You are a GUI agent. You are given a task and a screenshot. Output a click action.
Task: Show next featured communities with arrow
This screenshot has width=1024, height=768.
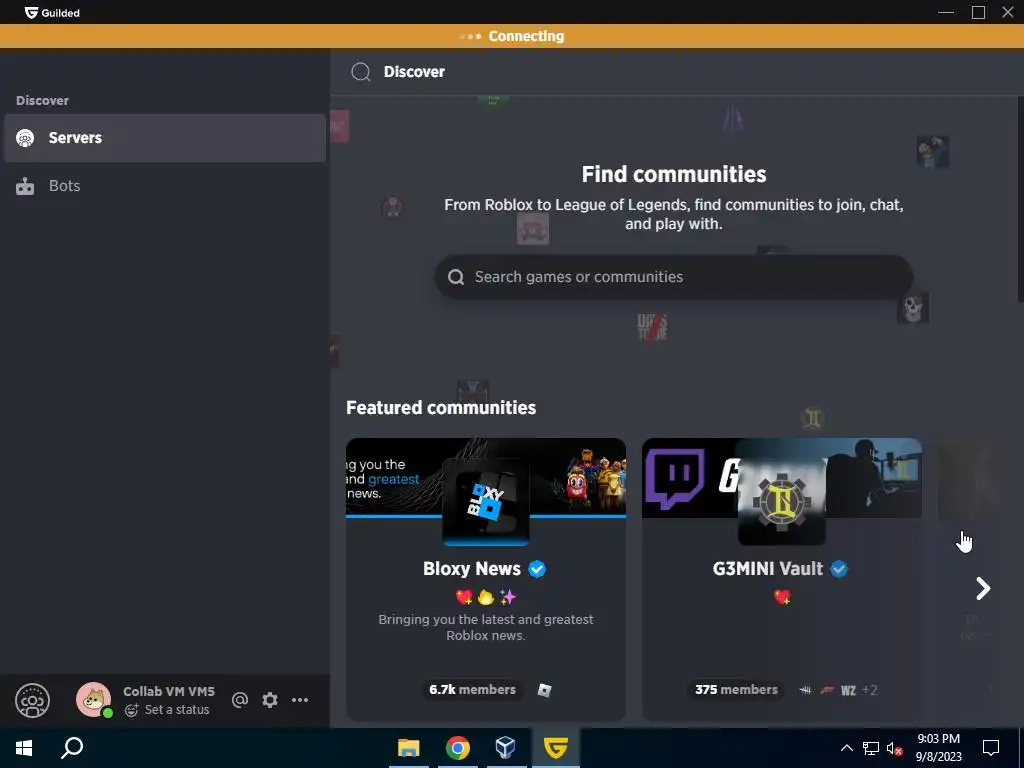click(x=983, y=588)
